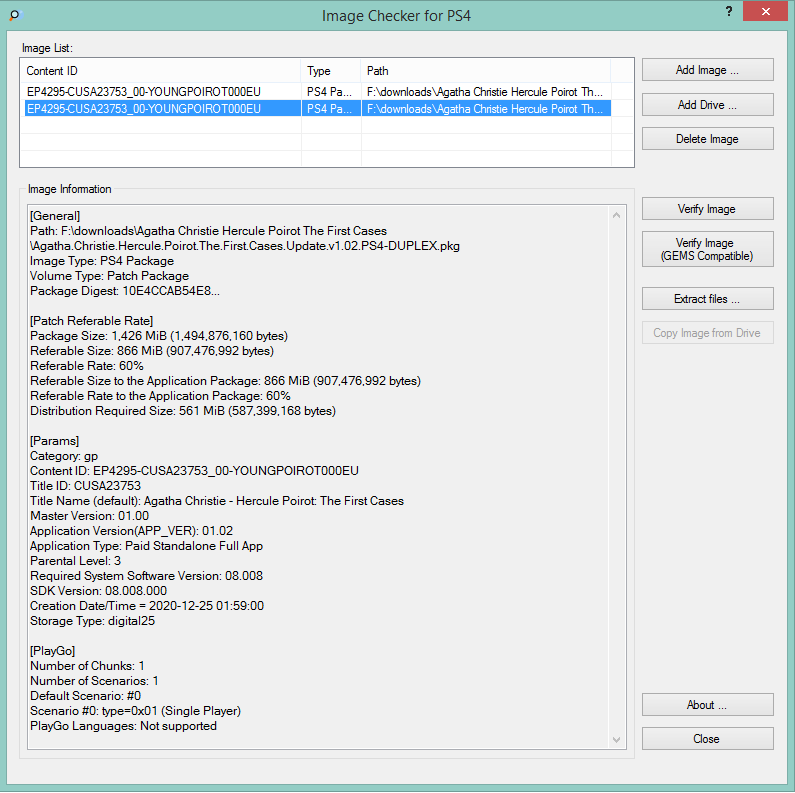Select the first unhighlighted image list row
Screen dimensions: 795x793
coord(317,92)
